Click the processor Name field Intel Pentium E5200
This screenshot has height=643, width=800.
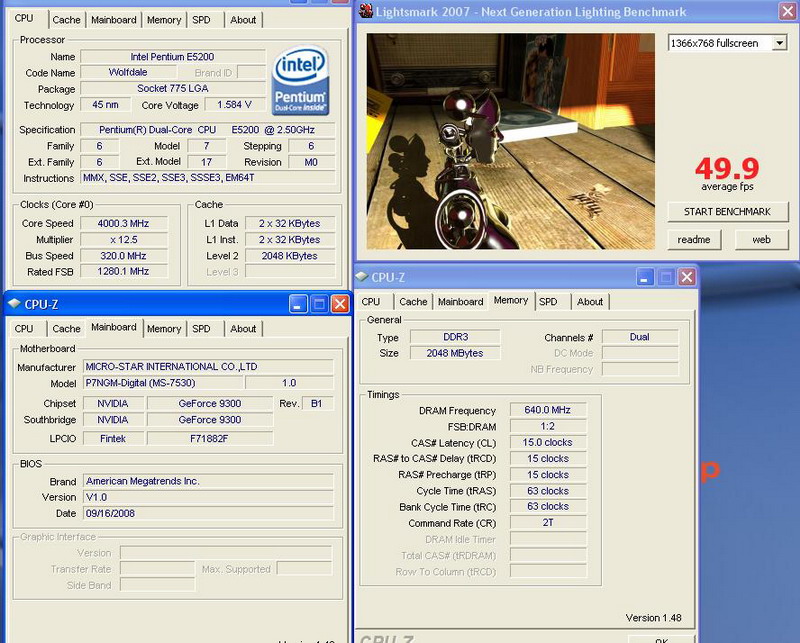click(x=173, y=57)
